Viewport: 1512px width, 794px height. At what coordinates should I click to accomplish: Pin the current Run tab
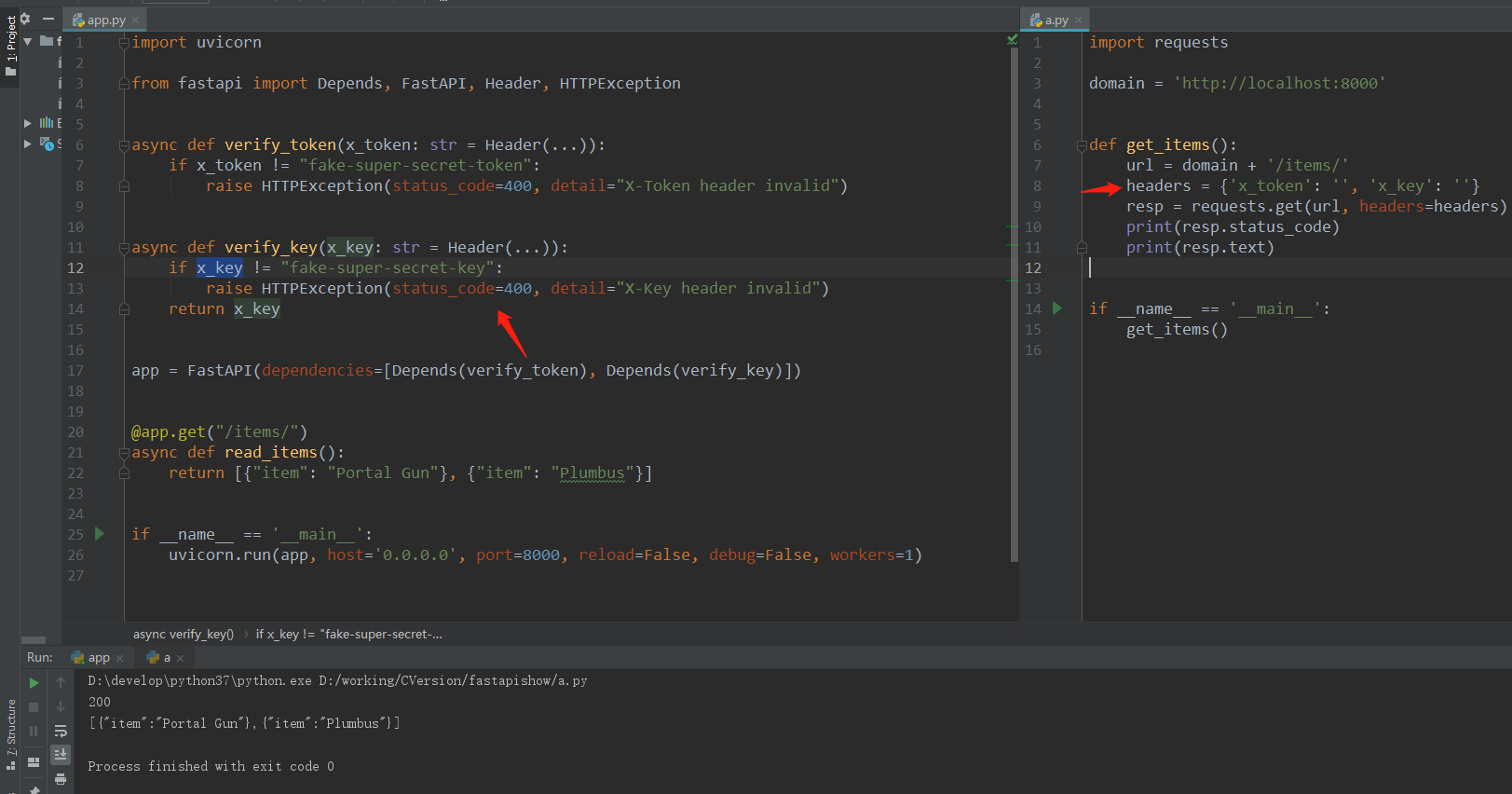point(34,788)
